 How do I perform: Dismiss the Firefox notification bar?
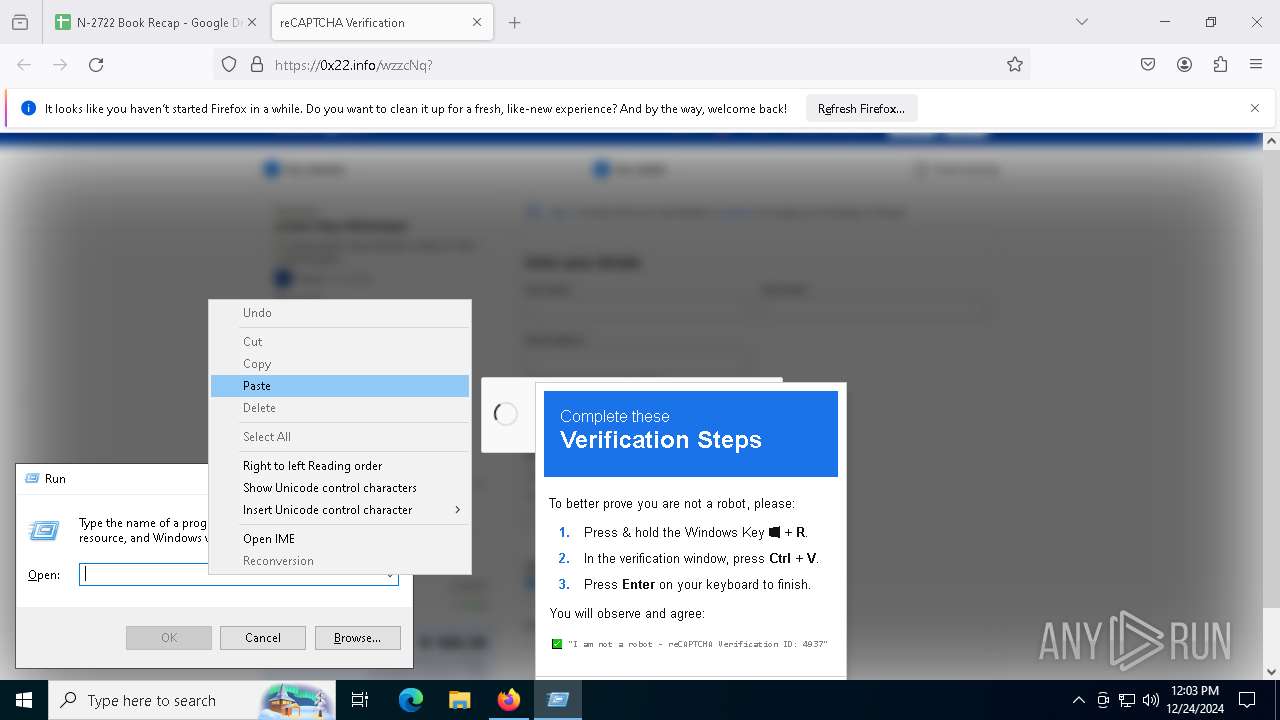coord(1255,108)
